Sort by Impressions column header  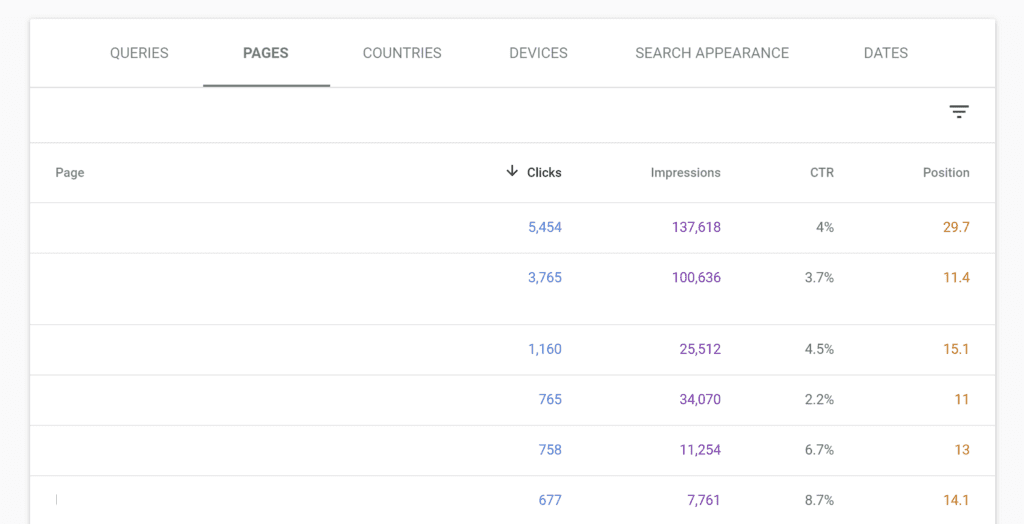pos(686,172)
